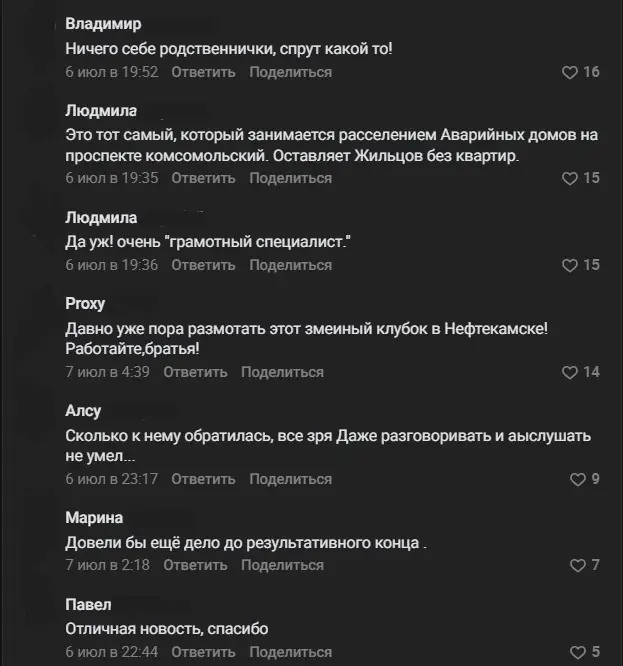Share the "грамотный специалист" comment
Screen dimensions: 623x666
pyautogui.click(x=290, y=265)
